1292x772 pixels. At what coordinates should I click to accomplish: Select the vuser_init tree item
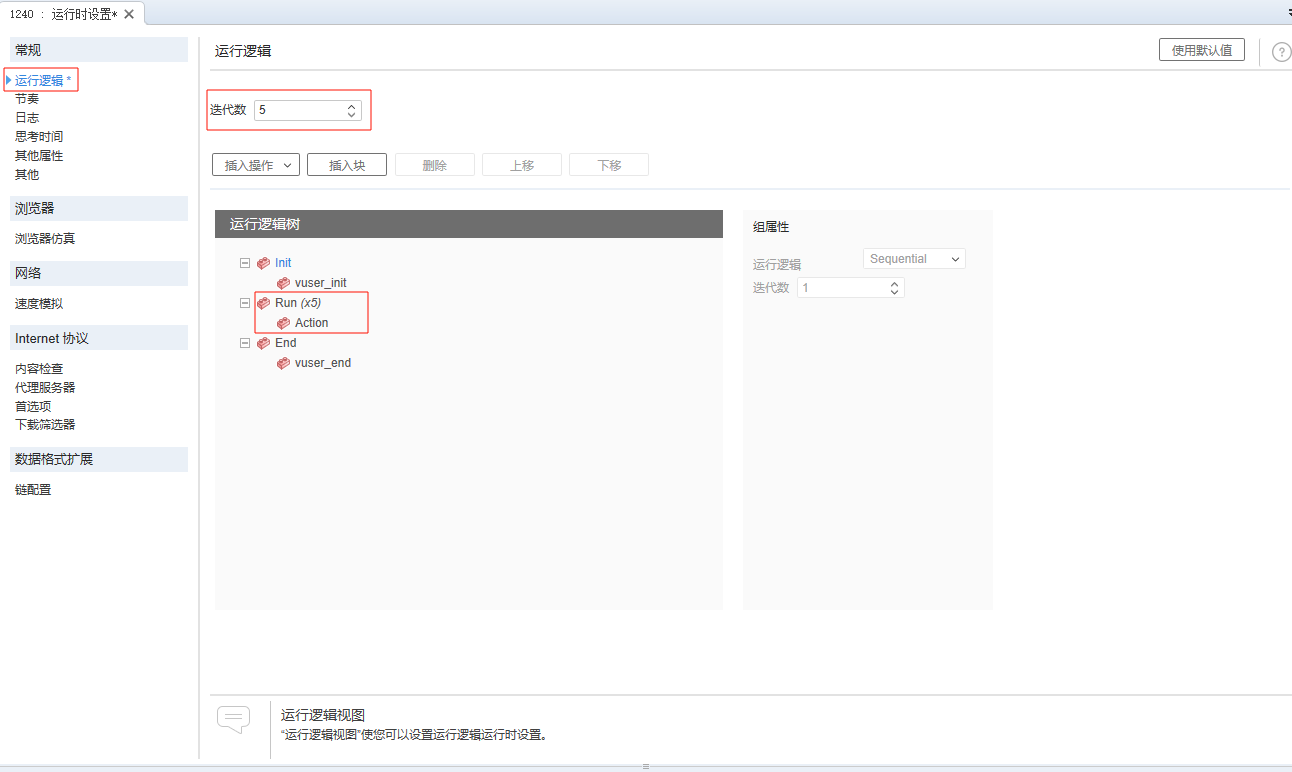coord(321,283)
